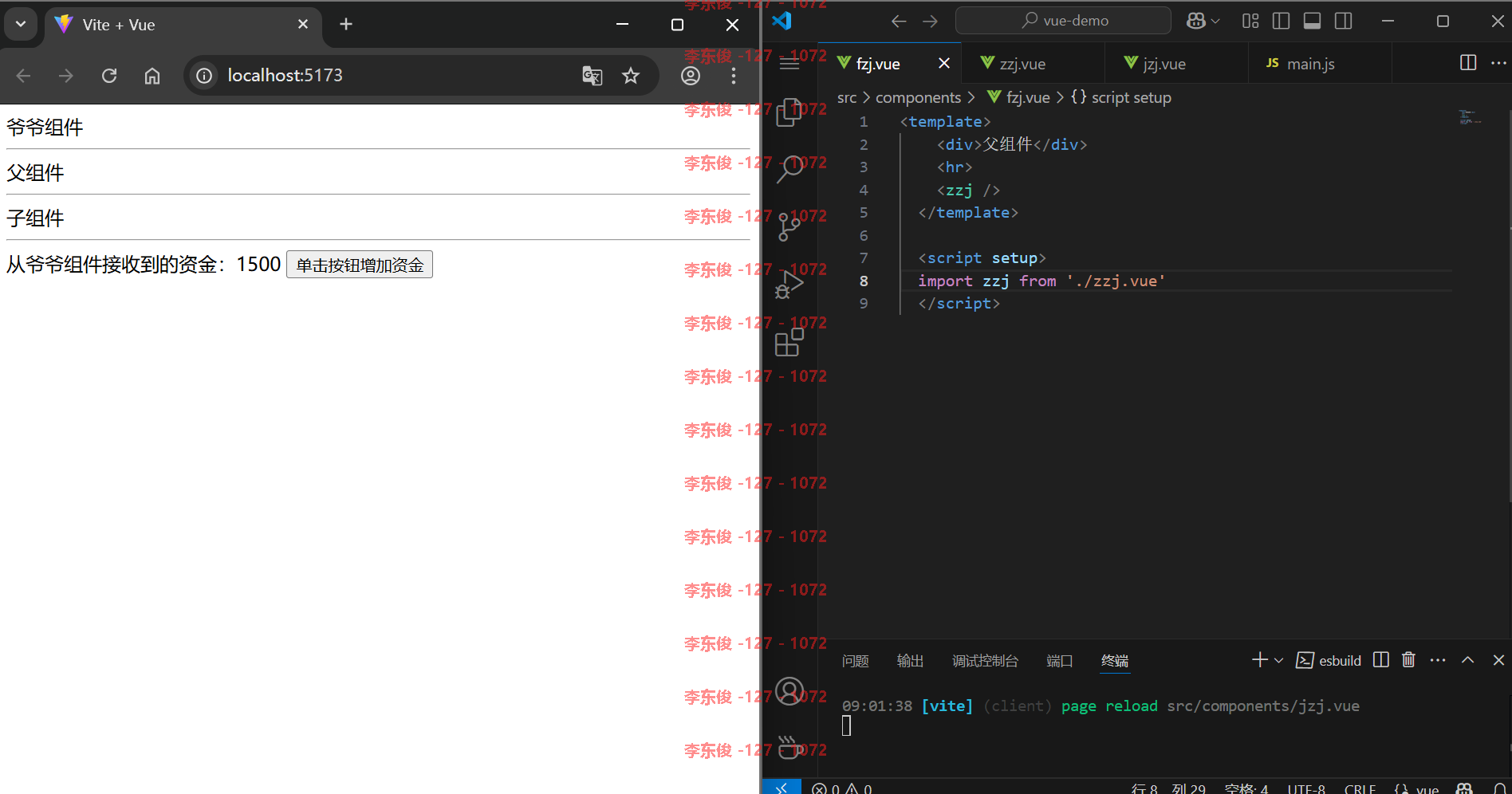Show errors and warnings count
Image resolution: width=1512 pixels, height=794 pixels.
pos(842,788)
